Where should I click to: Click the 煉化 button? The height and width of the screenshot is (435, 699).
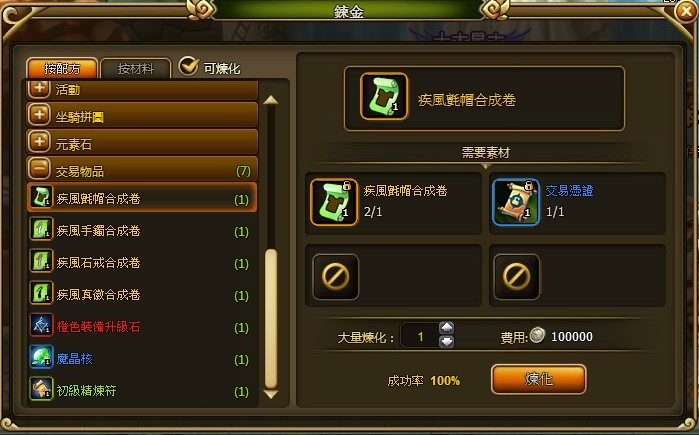point(539,379)
